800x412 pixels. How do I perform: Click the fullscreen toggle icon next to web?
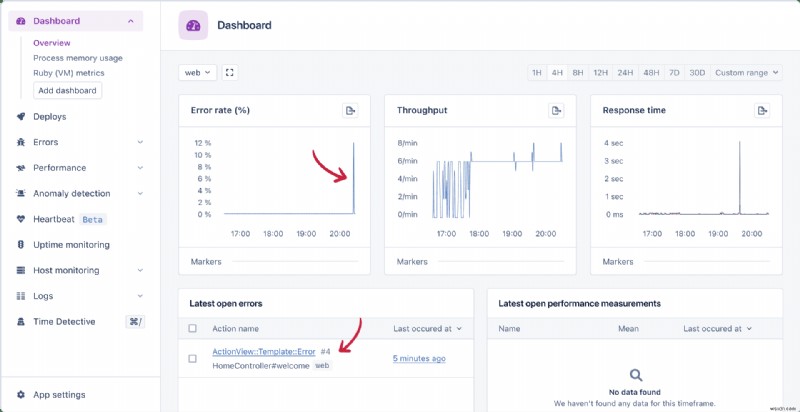230,72
